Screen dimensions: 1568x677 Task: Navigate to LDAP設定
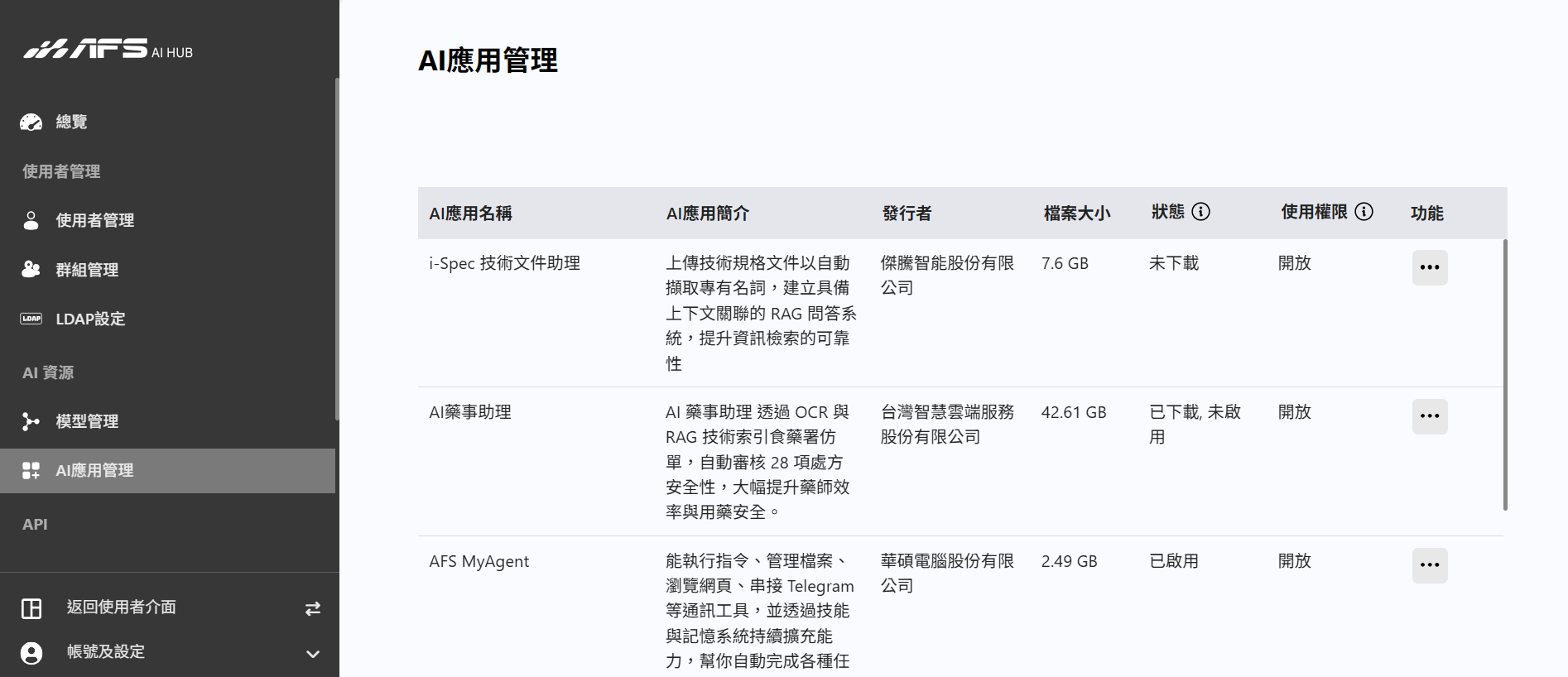point(167,319)
